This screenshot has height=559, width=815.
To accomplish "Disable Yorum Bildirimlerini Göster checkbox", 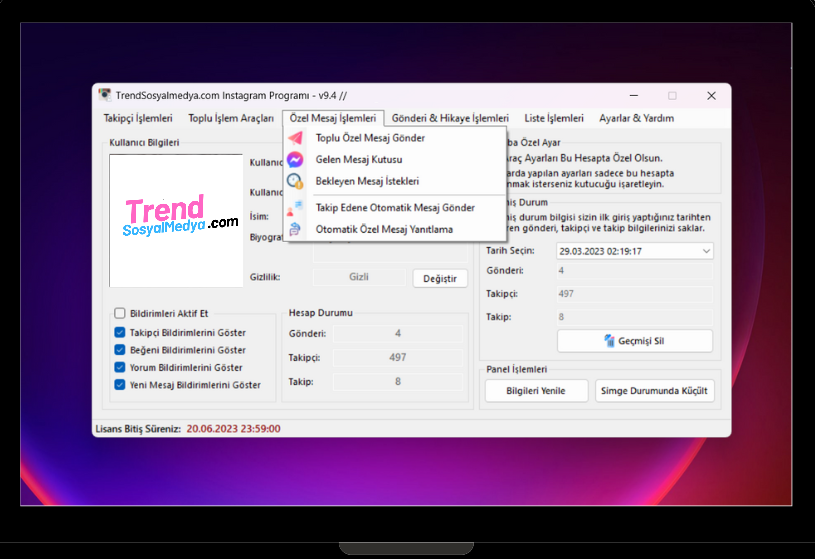I will 120,367.
